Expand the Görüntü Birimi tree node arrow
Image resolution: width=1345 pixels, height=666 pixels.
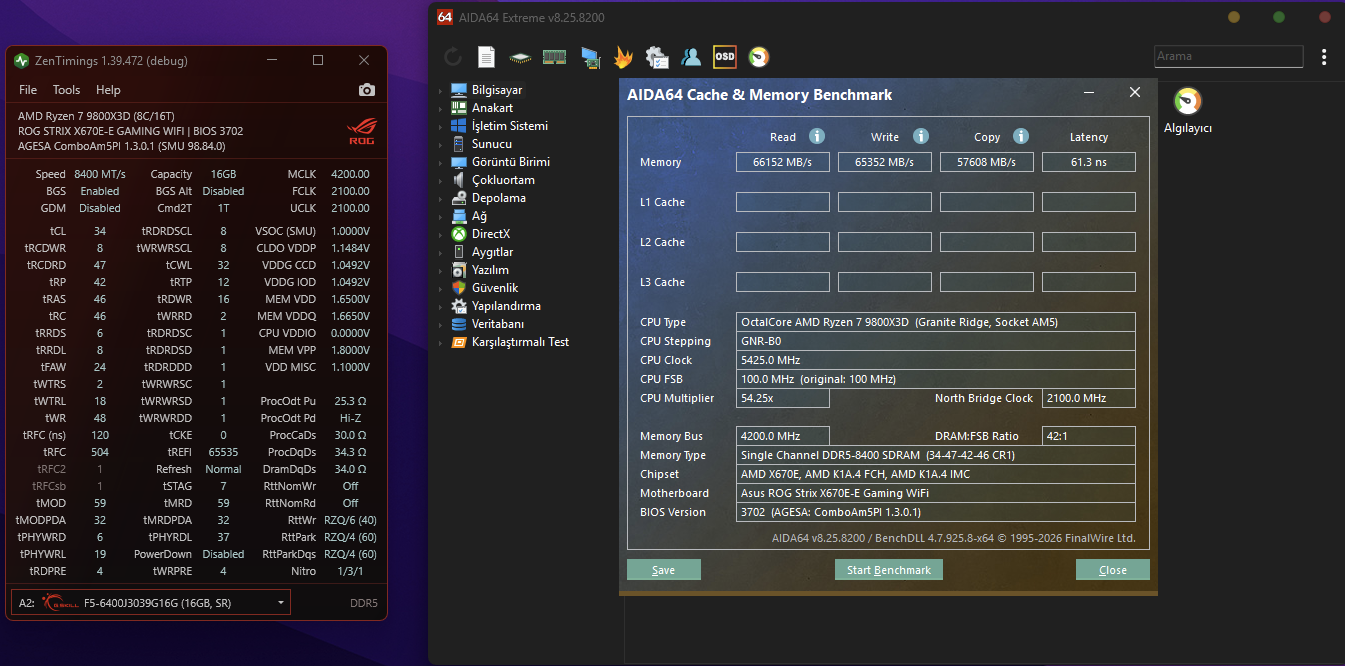click(440, 163)
